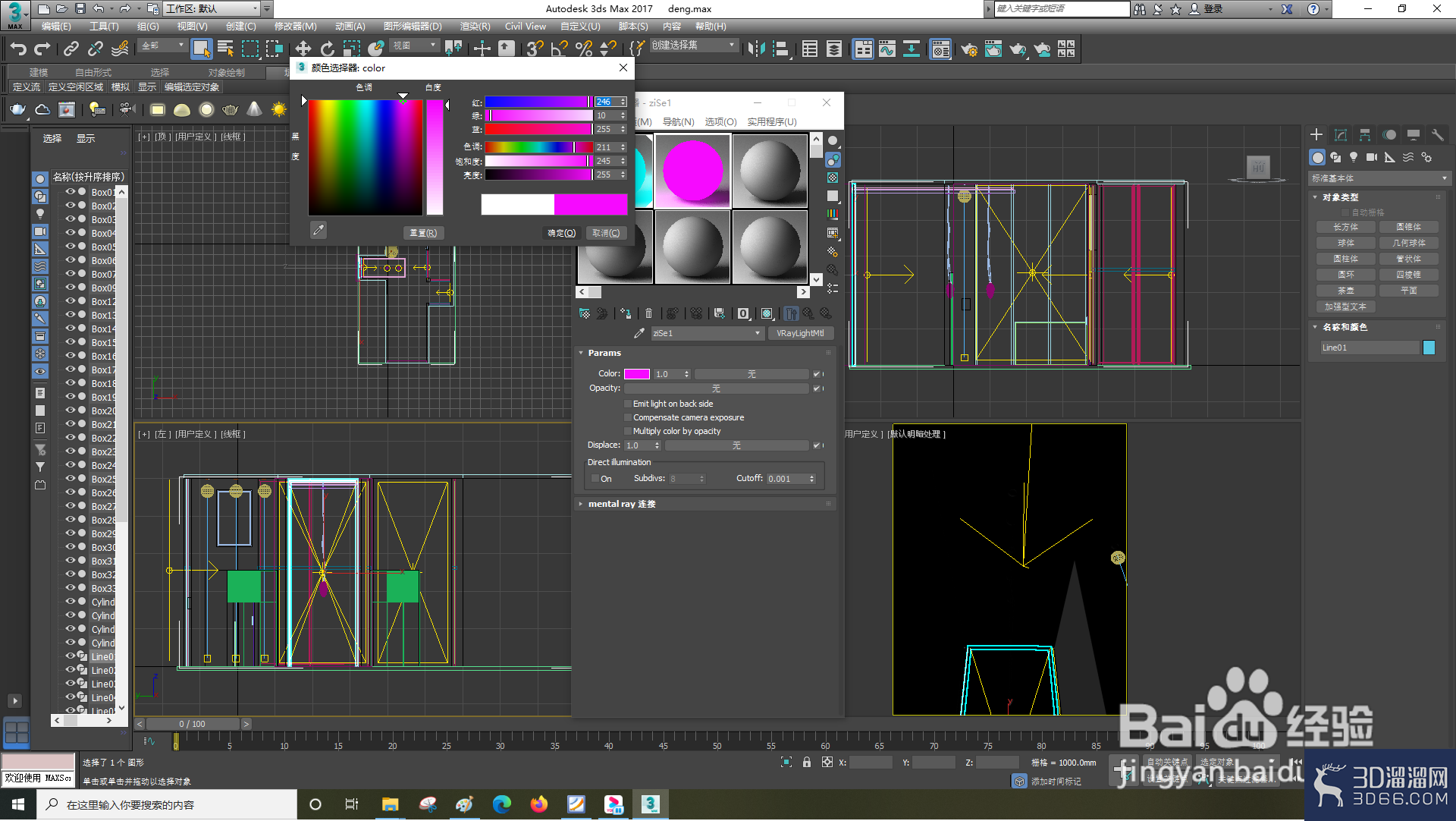Open the ziSe1 material name dropdown
The image size is (1456, 821).
click(706, 333)
